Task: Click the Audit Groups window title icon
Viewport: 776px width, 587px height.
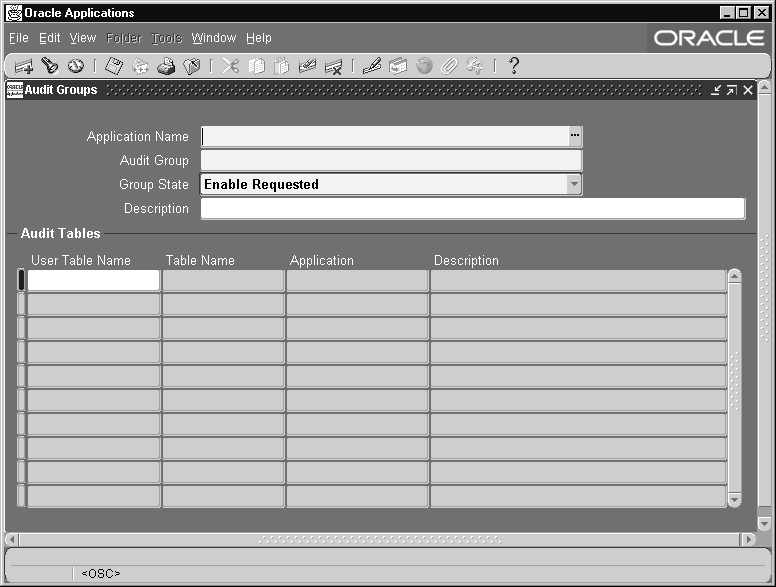Action: pyautogui.click(x=14, y=90)
